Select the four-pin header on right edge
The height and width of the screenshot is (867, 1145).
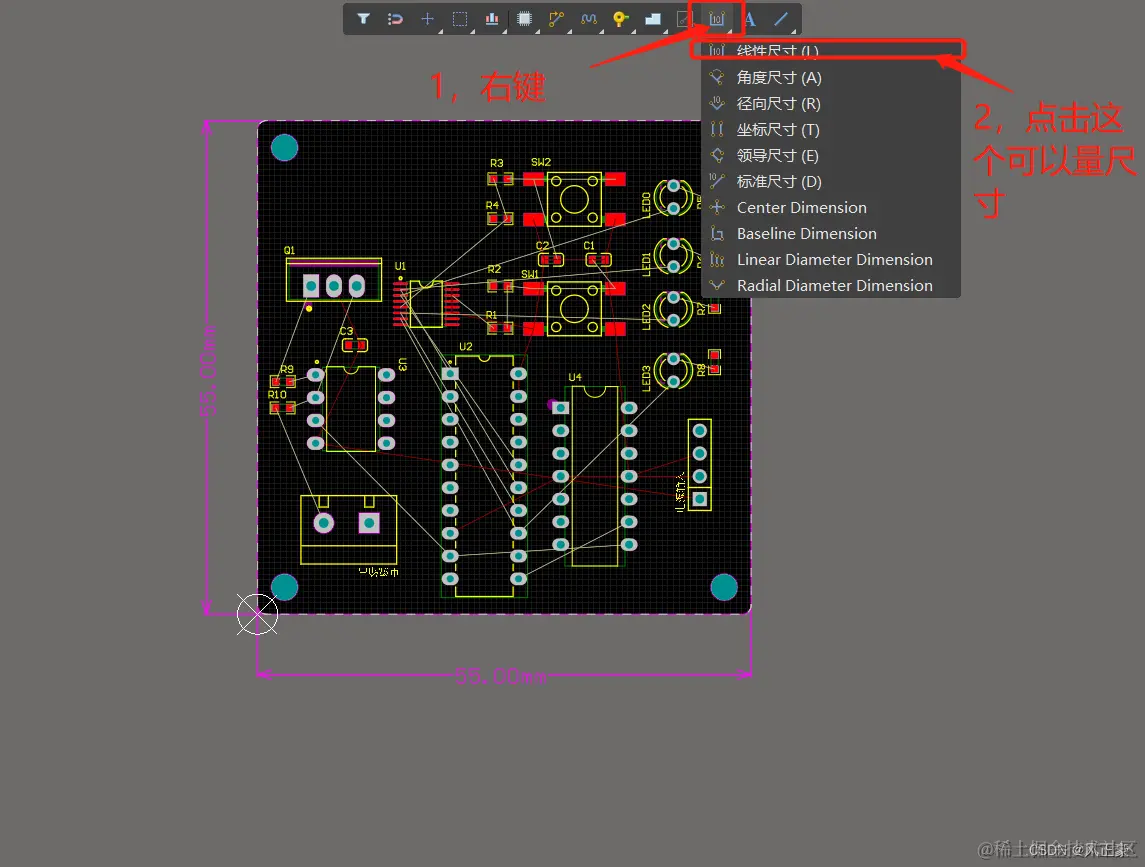pos(700,465)
